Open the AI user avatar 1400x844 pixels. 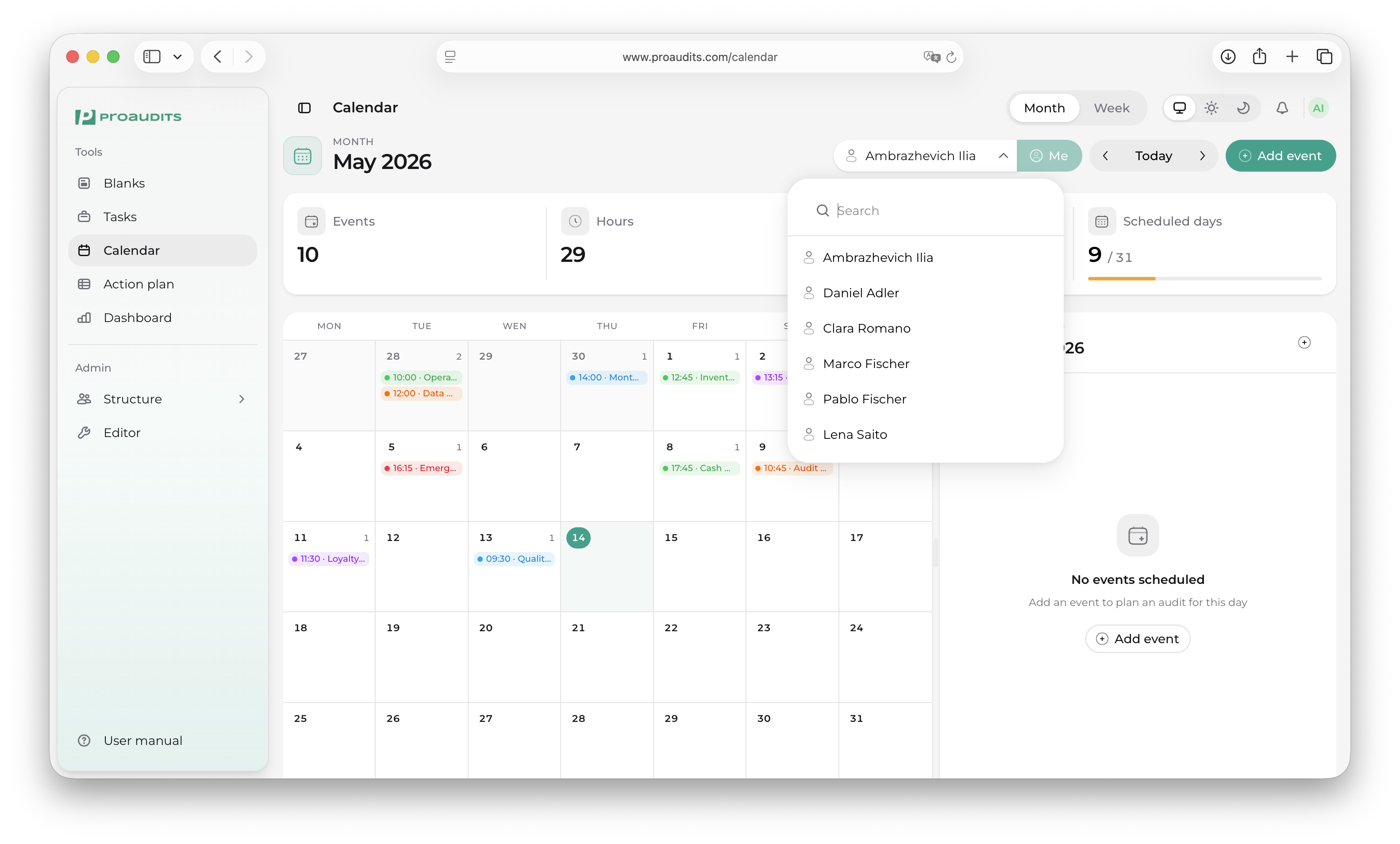tap(1318, 108)
